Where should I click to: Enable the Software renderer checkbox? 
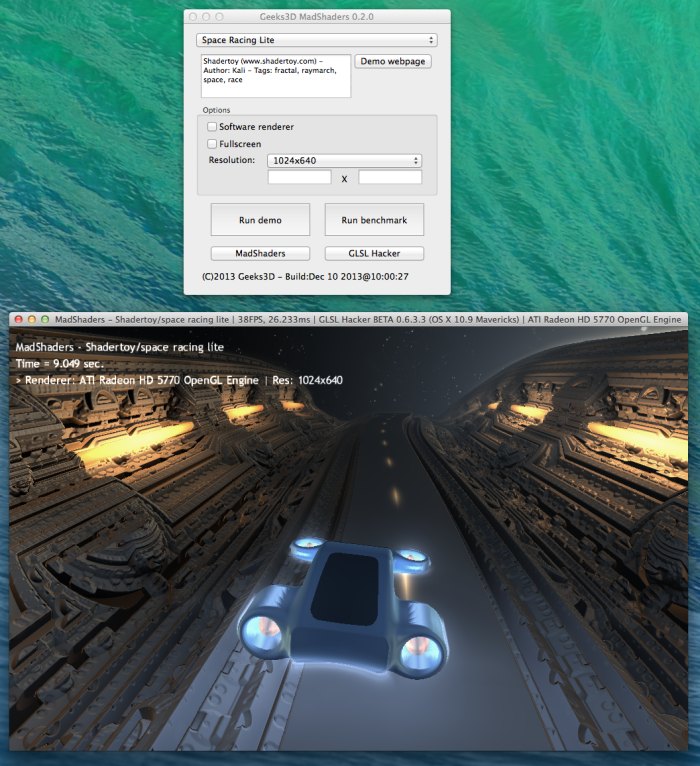(212, 127)
